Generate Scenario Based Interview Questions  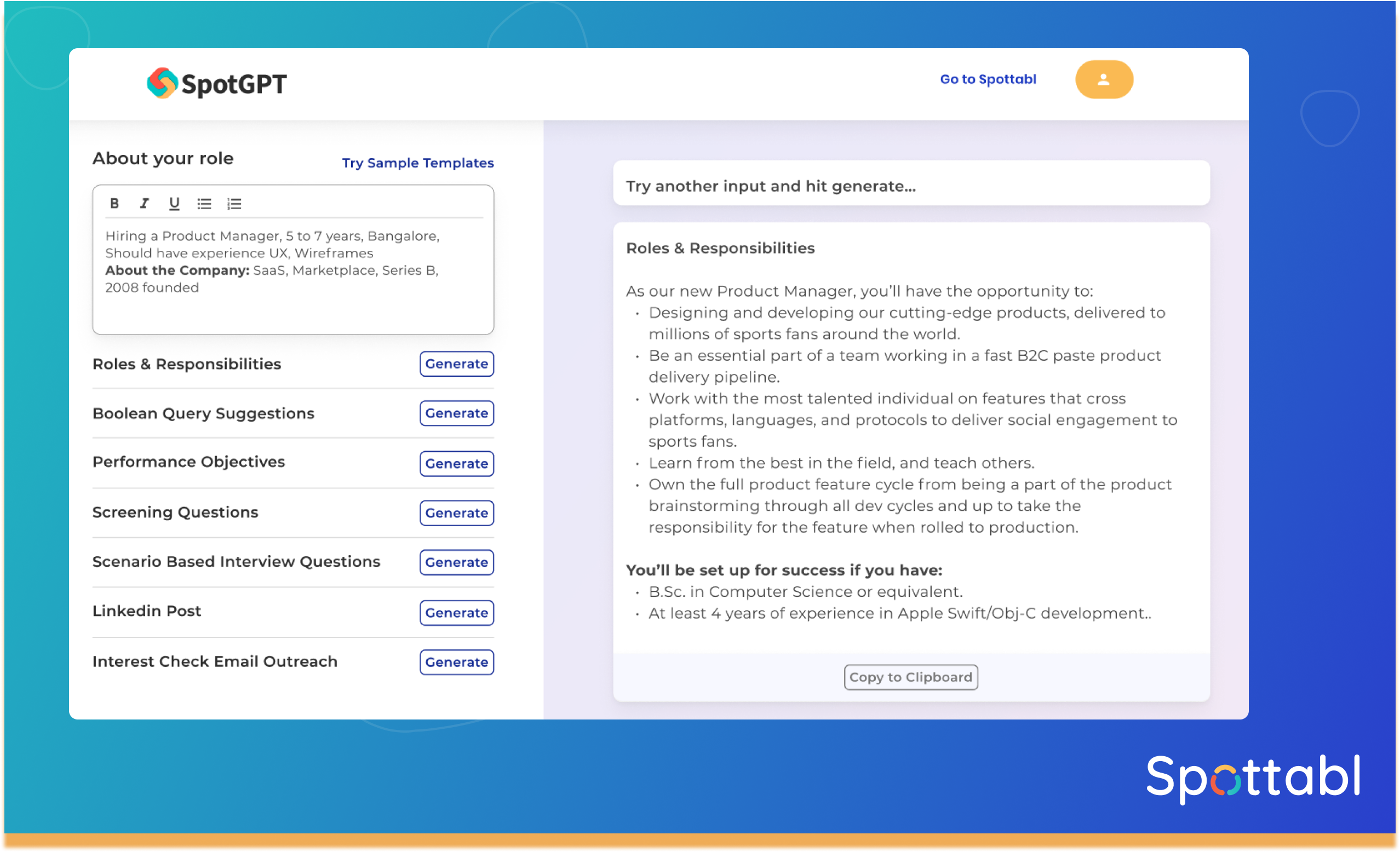click(457, 562)
